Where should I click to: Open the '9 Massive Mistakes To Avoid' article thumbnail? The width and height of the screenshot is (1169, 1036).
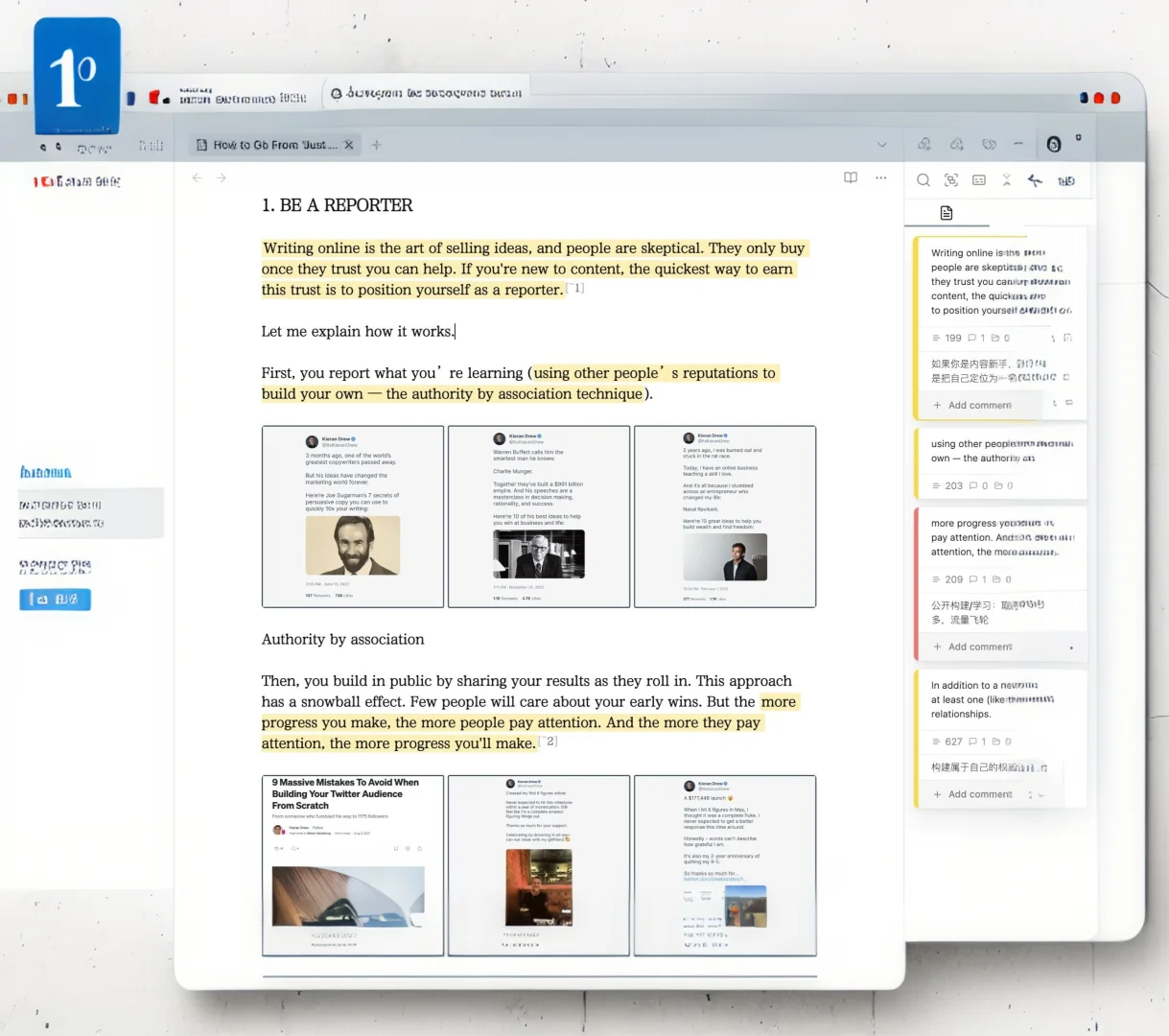(353, 866)
